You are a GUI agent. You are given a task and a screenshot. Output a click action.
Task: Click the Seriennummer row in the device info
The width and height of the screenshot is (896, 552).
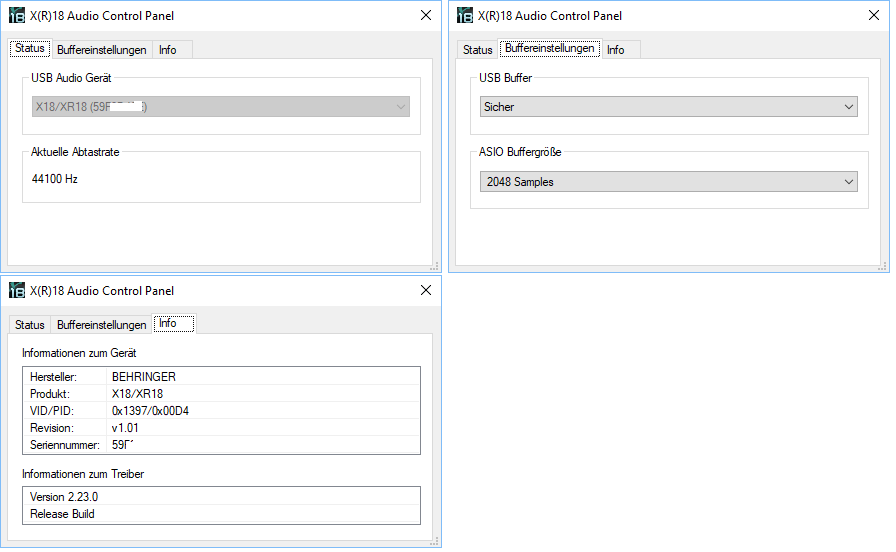(220, 445)
